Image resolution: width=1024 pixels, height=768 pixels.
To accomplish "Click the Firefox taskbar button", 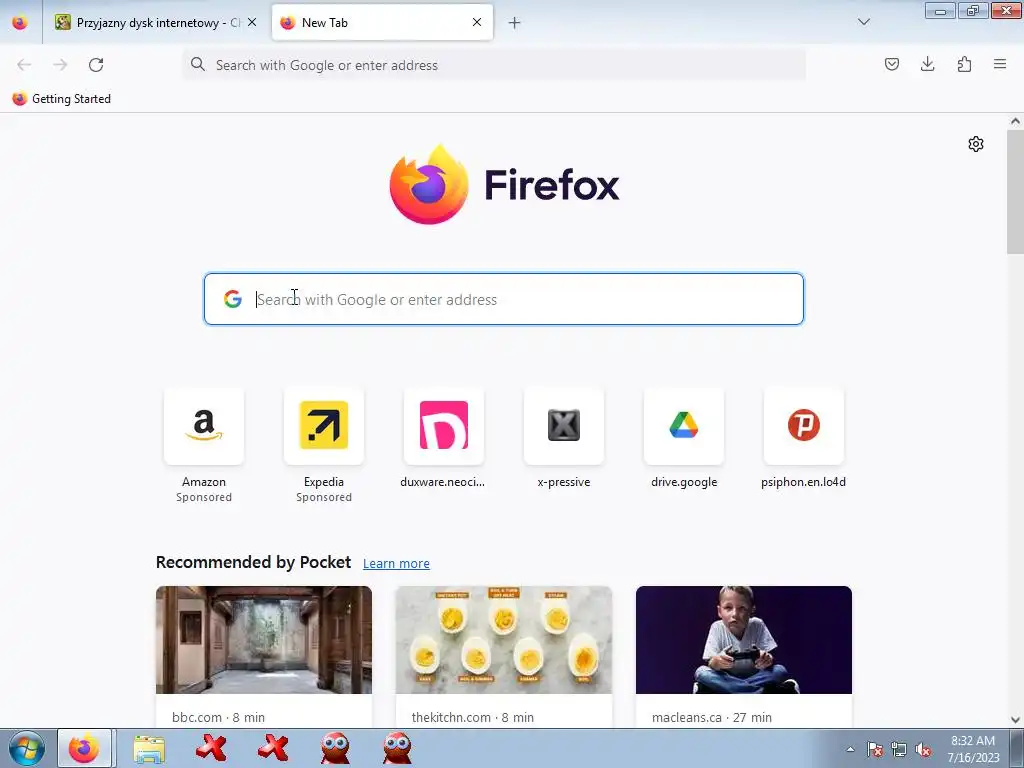I will tap(84, 748).
